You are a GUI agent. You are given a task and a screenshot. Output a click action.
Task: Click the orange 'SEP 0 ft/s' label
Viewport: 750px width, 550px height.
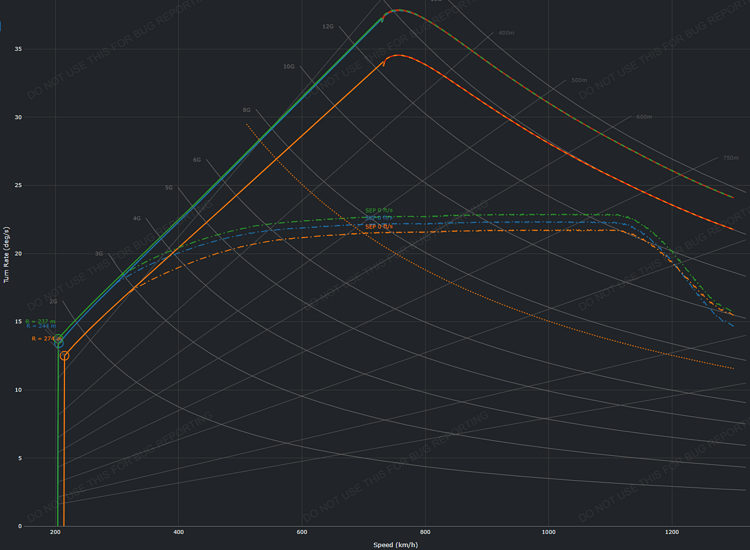coord(379,227)
